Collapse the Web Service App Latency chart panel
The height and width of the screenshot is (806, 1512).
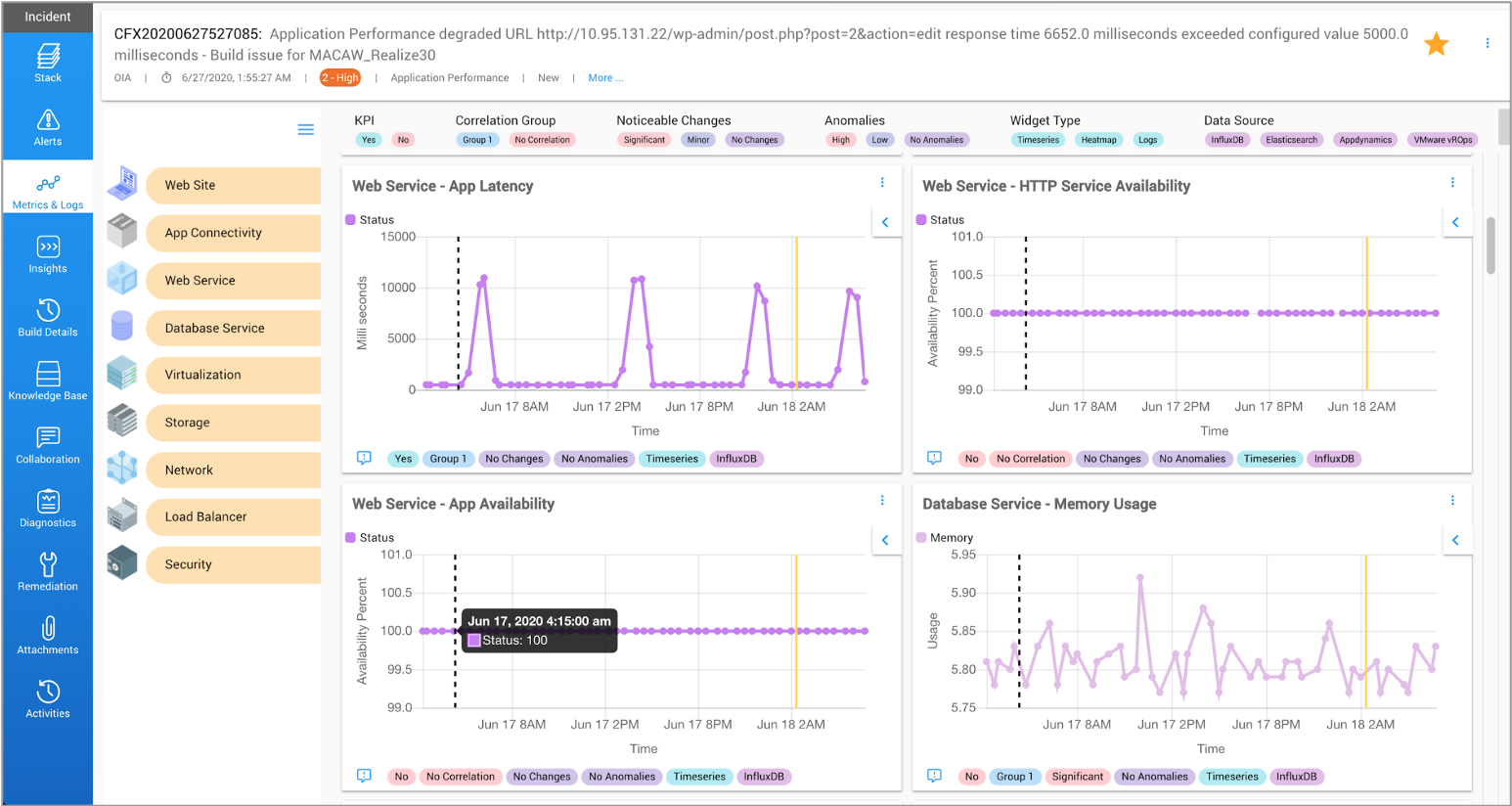[x=886, y=221]
